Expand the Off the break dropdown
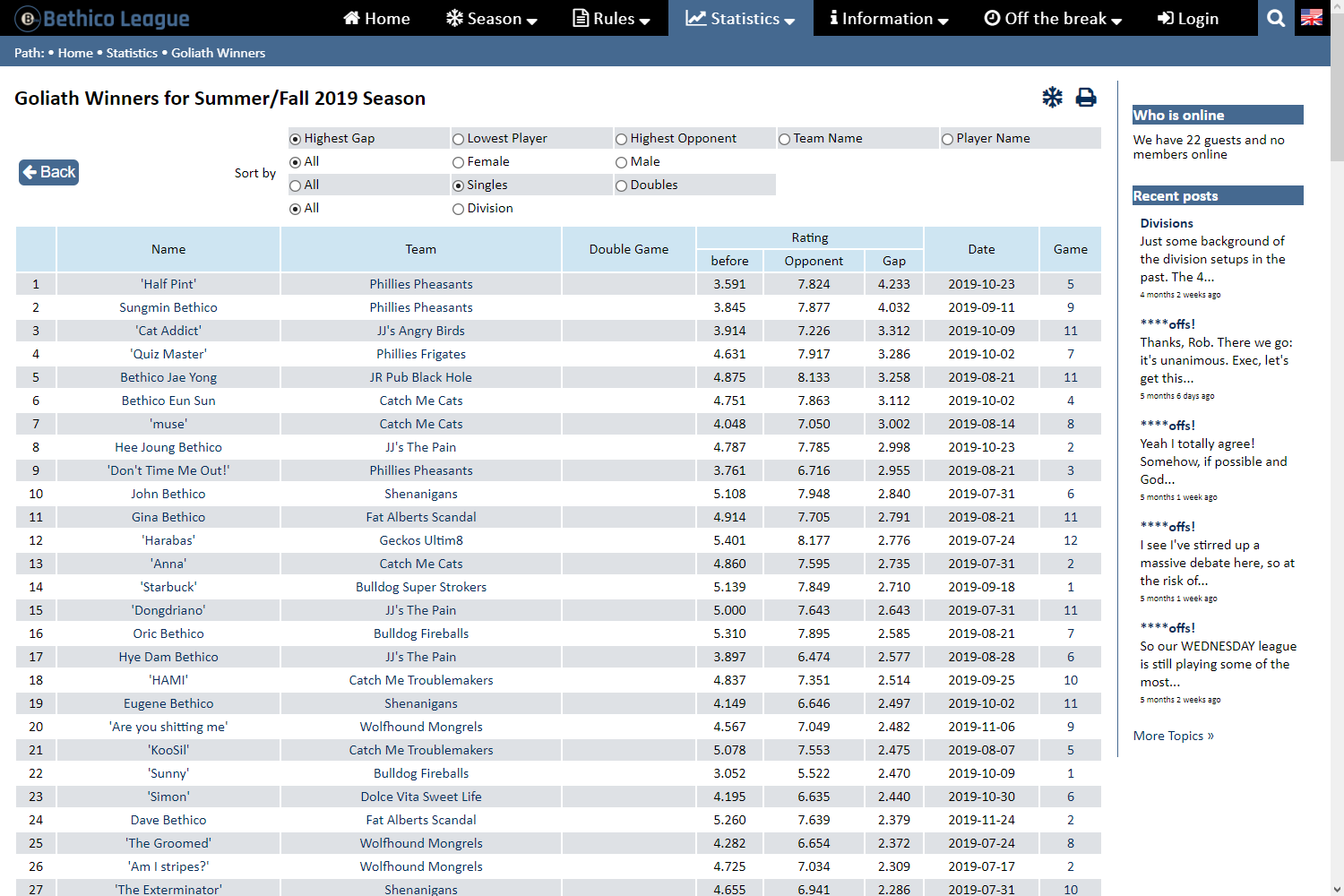Screen dimensions: 1344x896 [x=1053, y=18]
